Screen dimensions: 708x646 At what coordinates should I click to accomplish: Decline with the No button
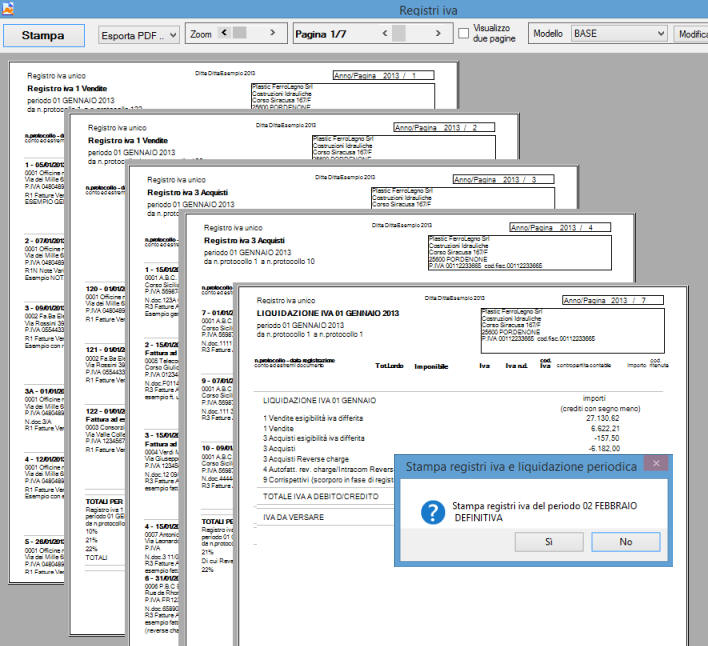(625, 542)
